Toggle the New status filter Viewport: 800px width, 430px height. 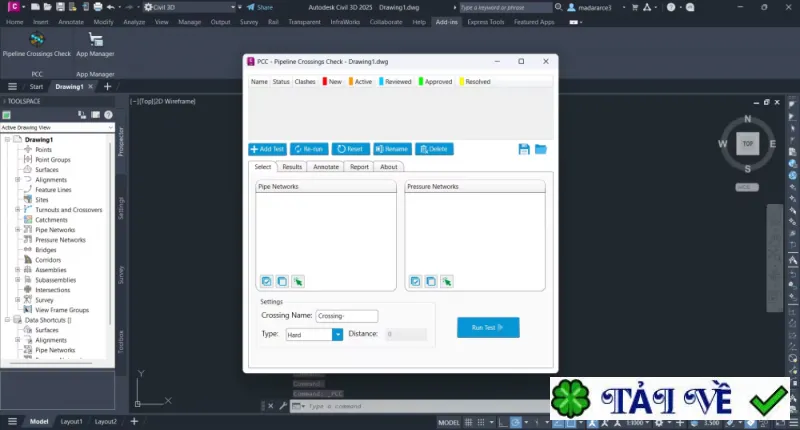[x=332, y=82]
